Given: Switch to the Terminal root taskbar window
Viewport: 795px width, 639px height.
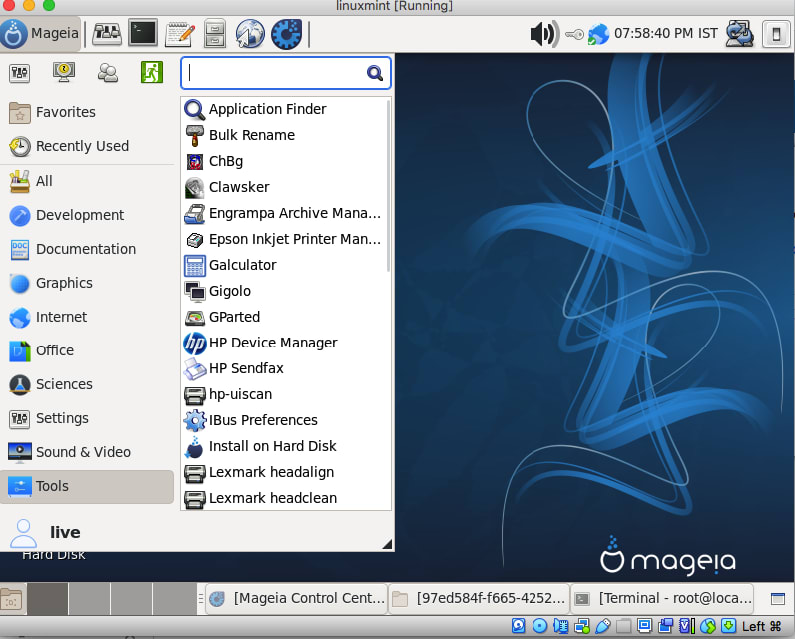Looking at the screenshot, I should 663,599.
